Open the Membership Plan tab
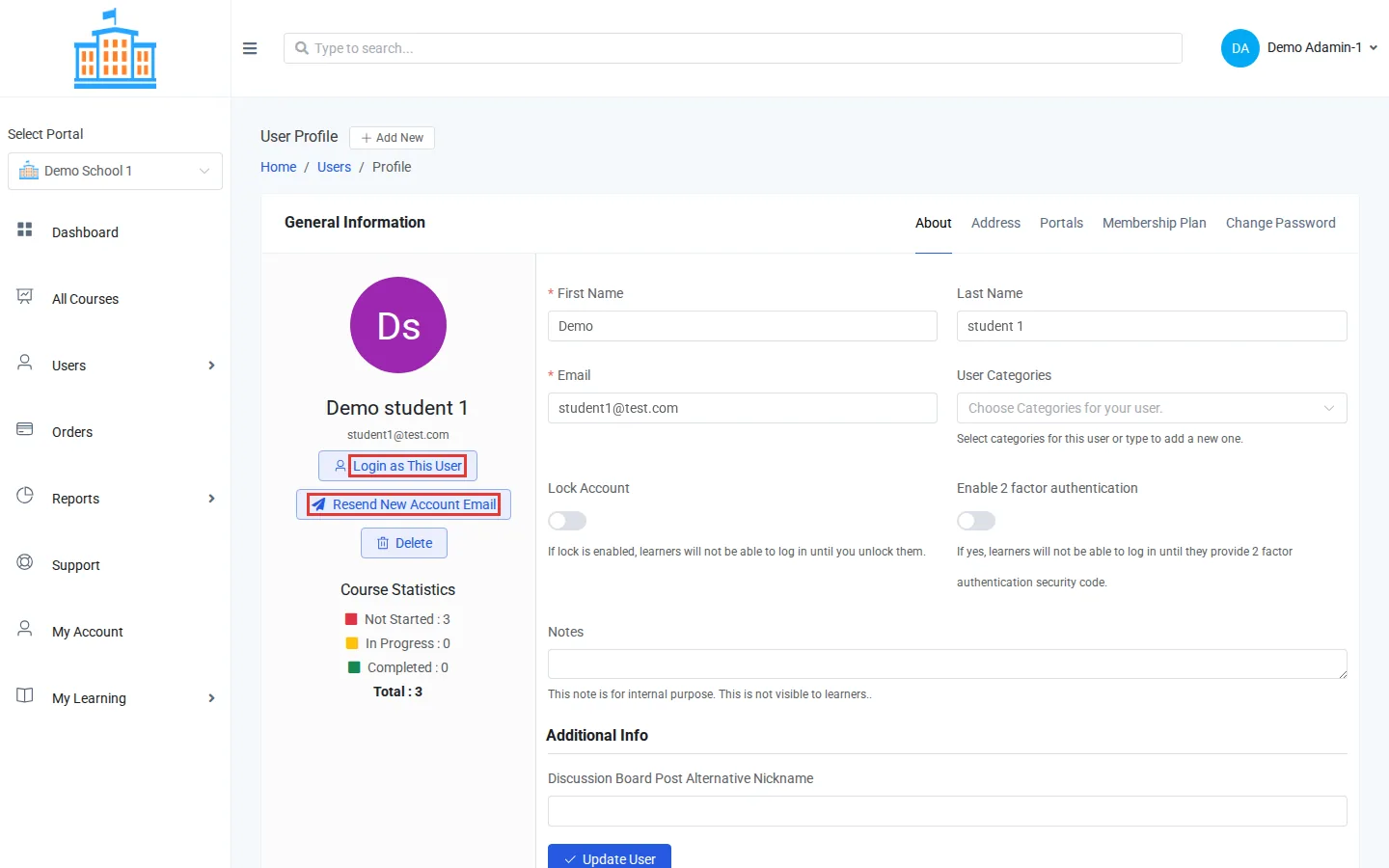This screenshot has height=868, width=1389. [x=1155, y=223]
